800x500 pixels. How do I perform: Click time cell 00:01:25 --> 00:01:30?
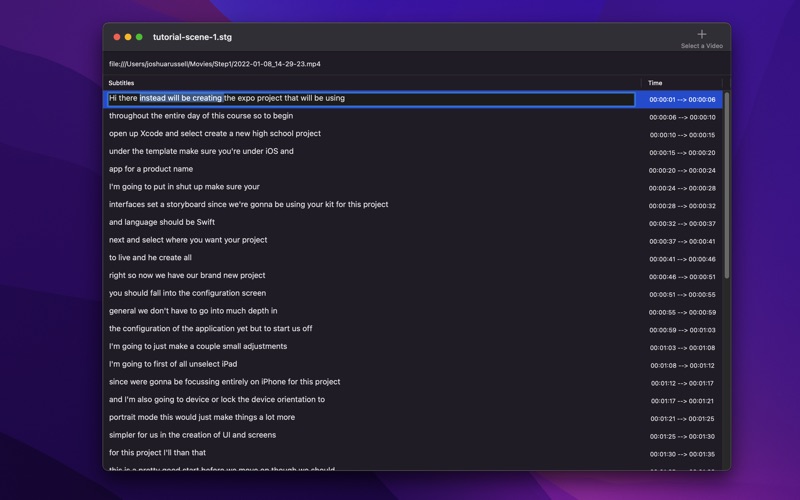[x=682, y=437]
